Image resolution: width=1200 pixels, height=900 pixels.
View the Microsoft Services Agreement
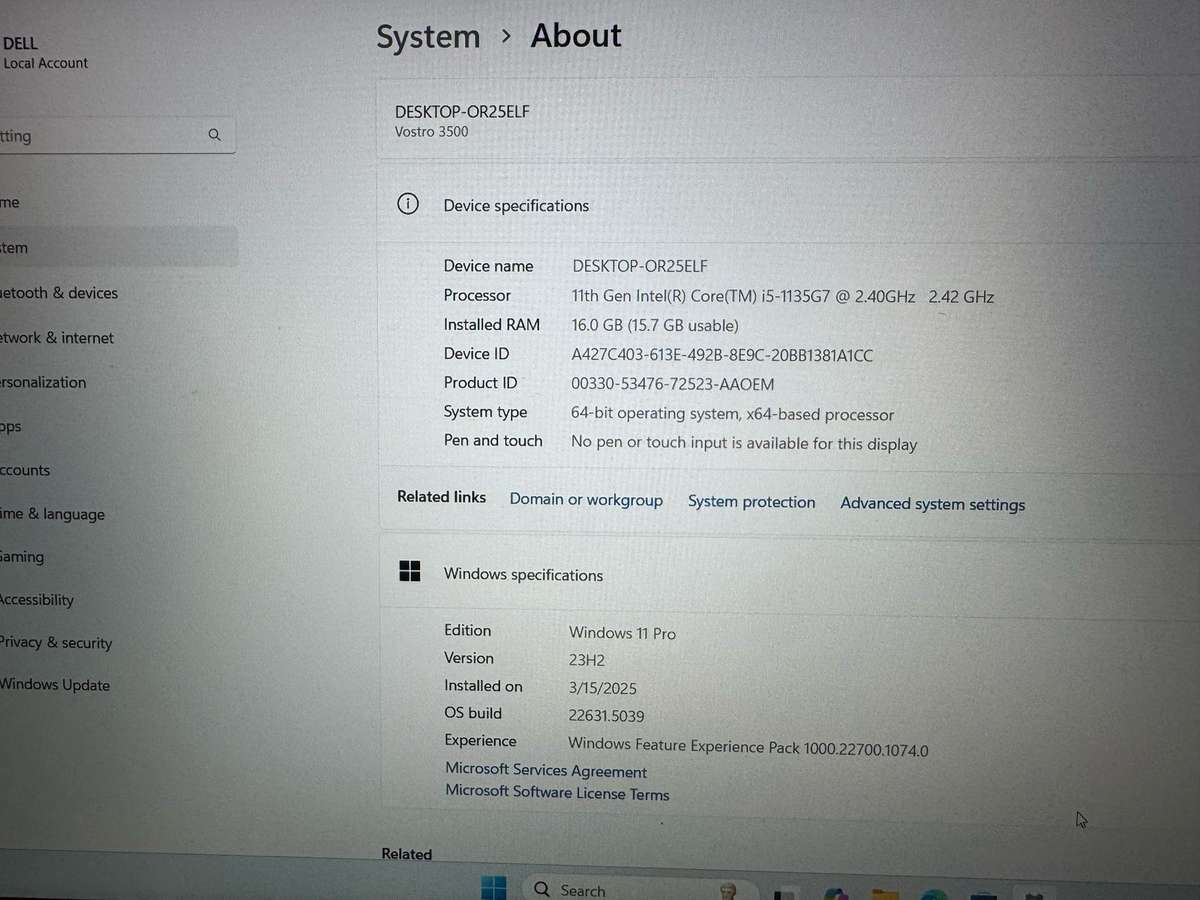[545, 770]
